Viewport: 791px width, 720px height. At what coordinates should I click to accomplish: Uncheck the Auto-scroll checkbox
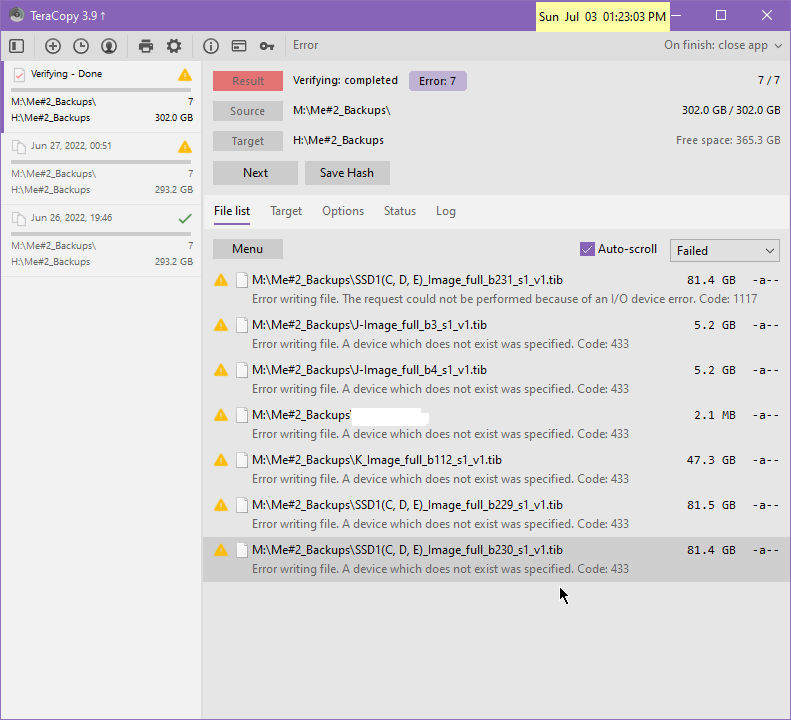coord(587,249)
